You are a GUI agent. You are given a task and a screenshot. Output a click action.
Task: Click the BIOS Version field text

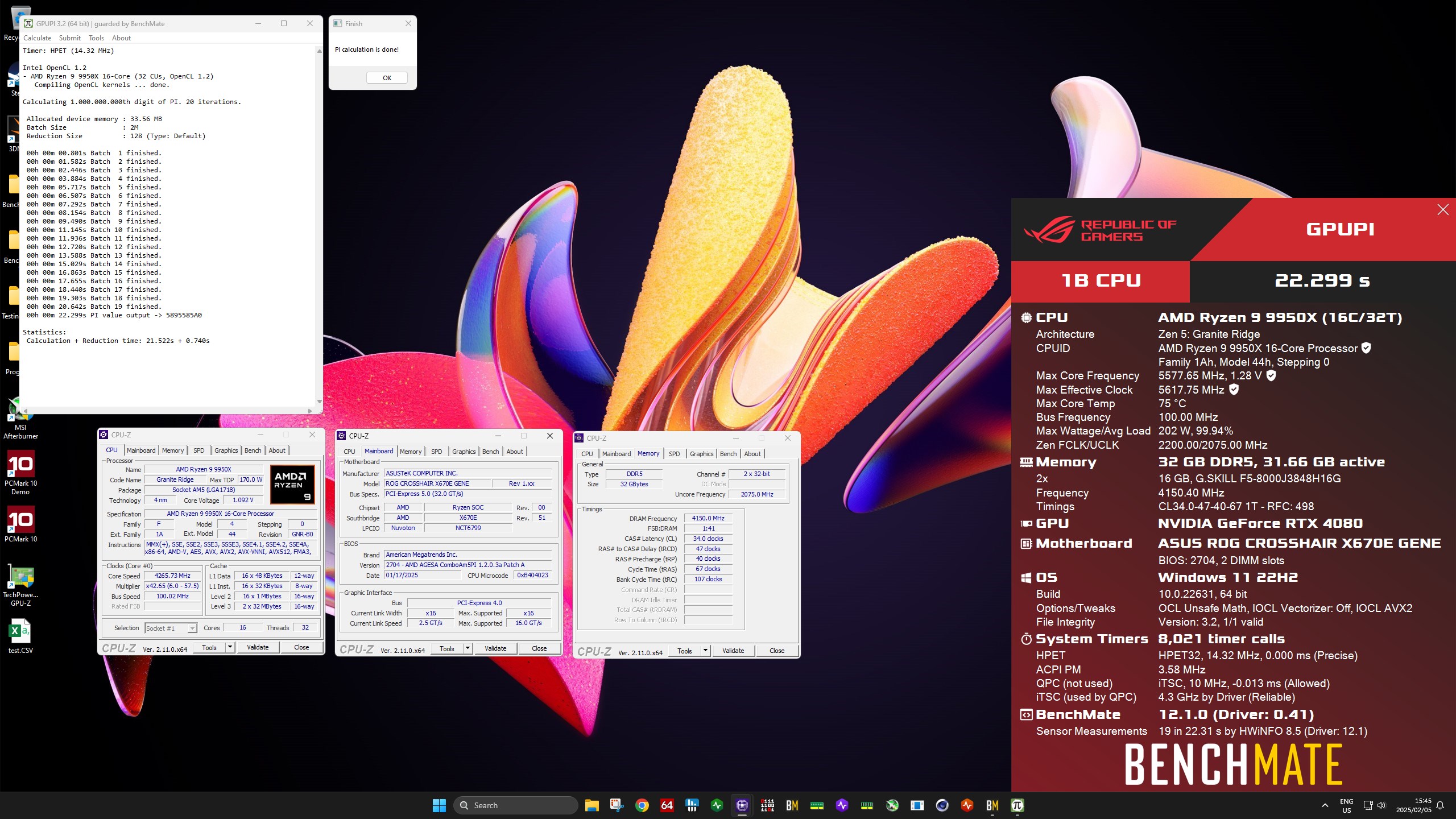point(468,565)
